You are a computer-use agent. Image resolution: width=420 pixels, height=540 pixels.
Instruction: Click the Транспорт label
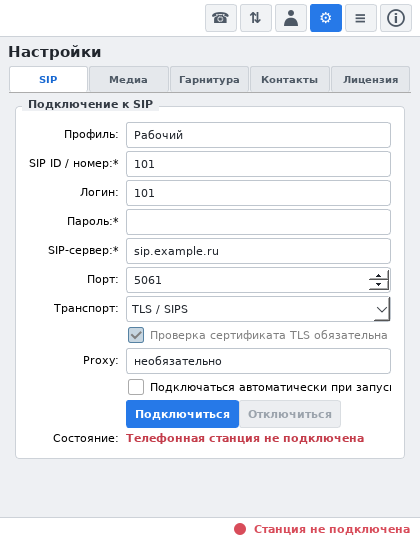[86, 308]
